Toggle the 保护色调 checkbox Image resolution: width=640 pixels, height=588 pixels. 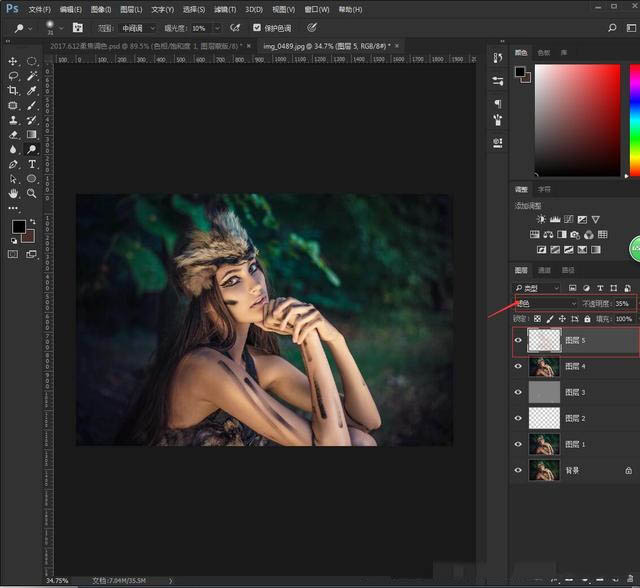(x=257, y=28)
